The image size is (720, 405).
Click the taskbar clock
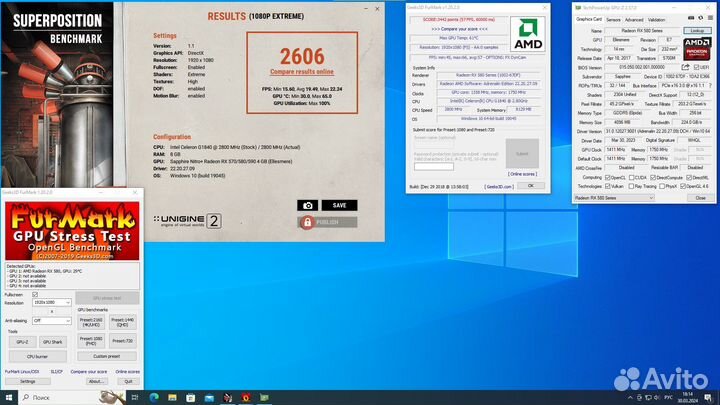[x=688, y=397]
